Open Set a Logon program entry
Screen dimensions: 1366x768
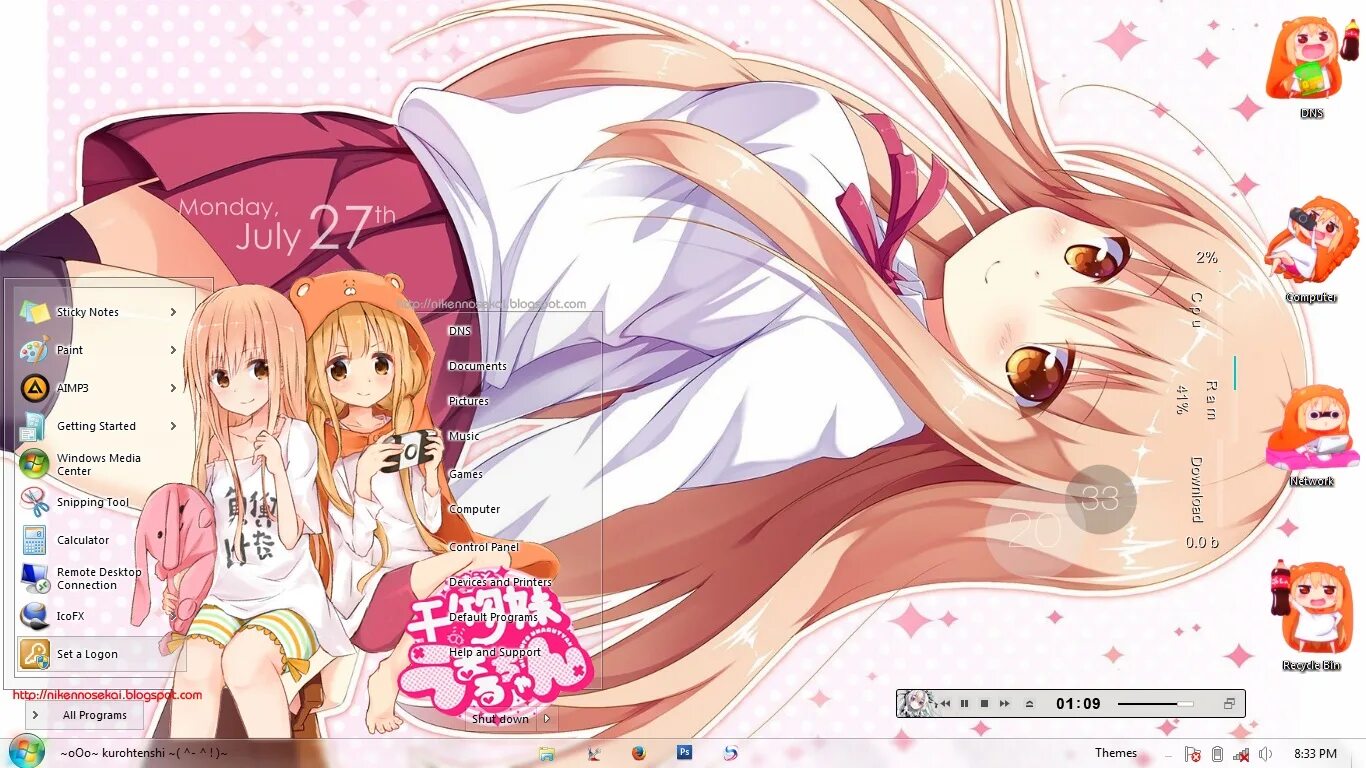(x=100, y=654)
